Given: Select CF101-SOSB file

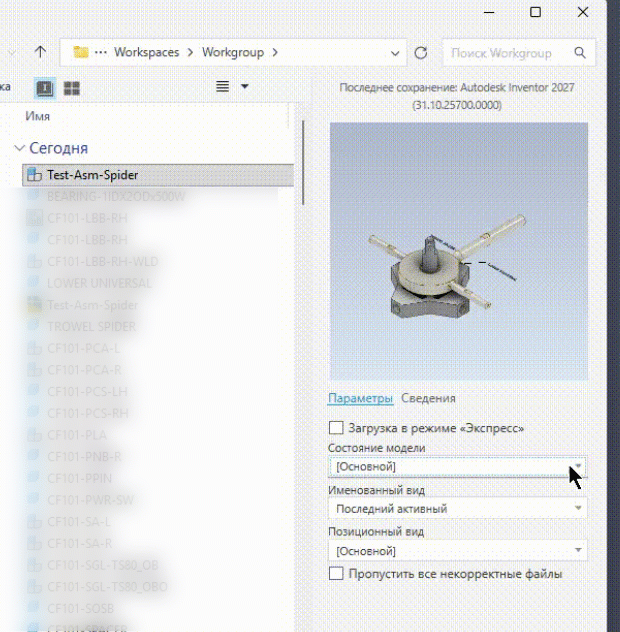Looking at the screenshot, I should (80, 609).
